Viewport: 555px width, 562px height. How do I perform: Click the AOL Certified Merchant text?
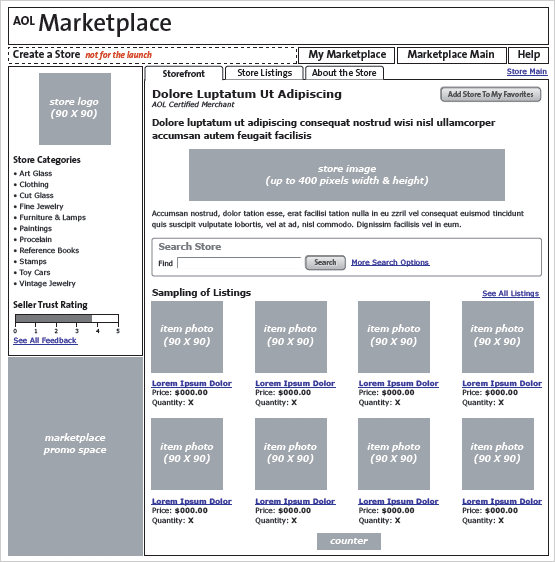coord(193,105)
